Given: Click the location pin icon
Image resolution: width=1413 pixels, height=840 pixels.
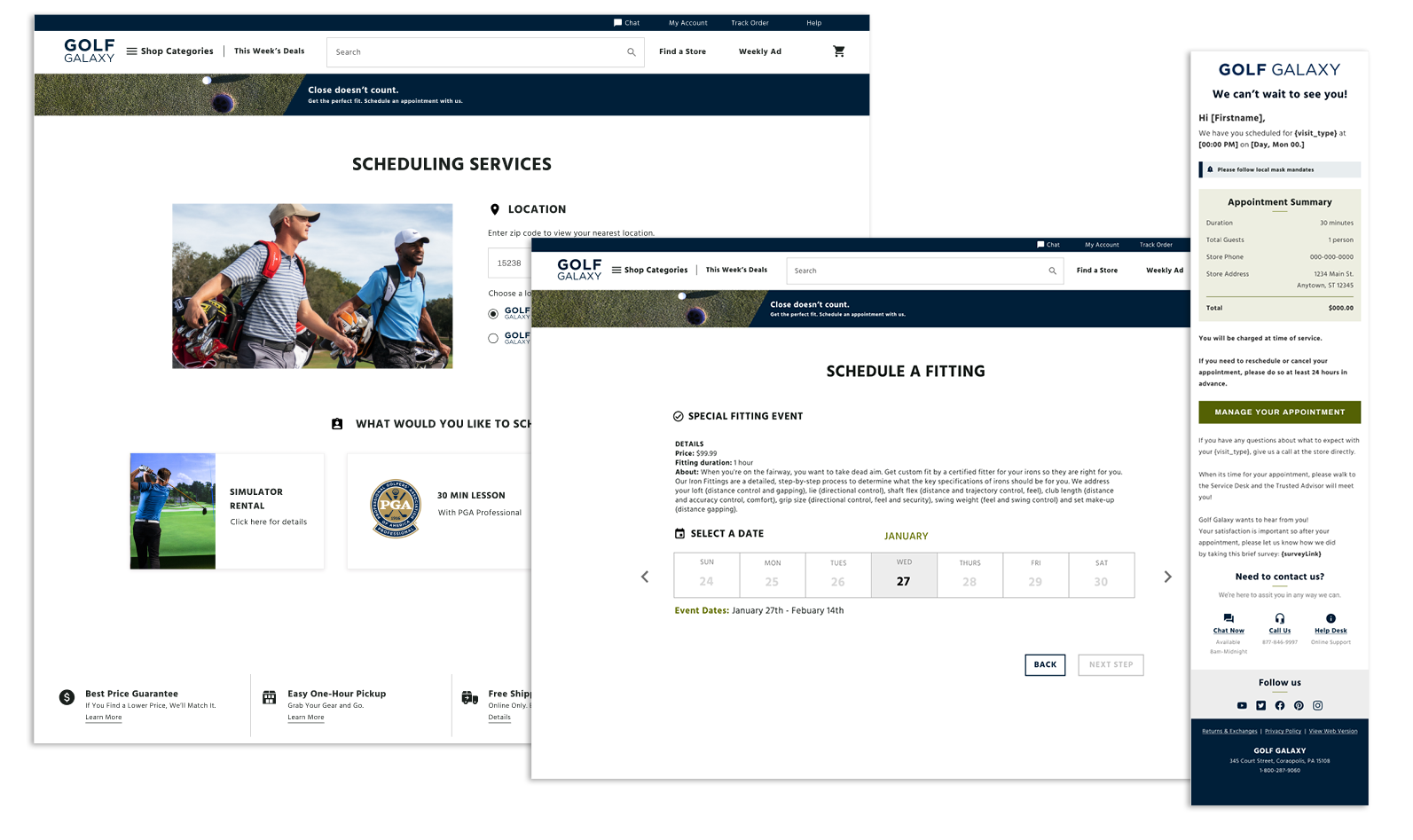Looking at the screenshot, I should [495, 209].
